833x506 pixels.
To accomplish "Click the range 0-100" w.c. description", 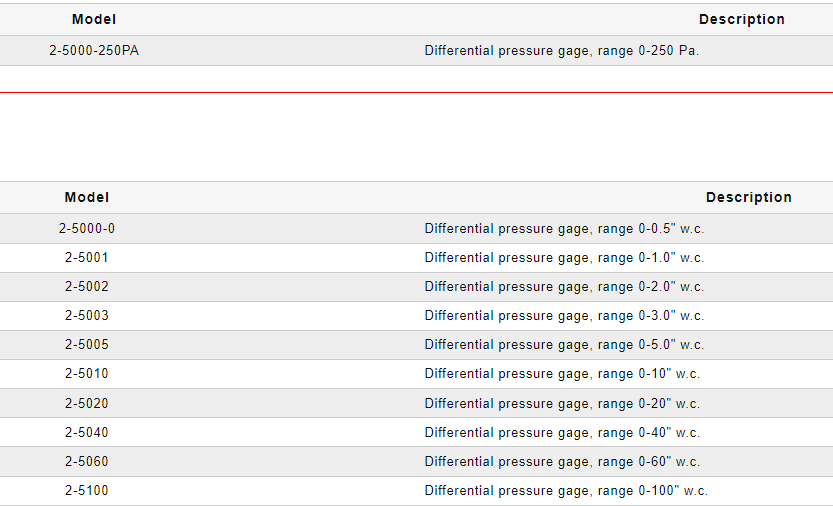I will pyautogui.click(x=566, y=490).
